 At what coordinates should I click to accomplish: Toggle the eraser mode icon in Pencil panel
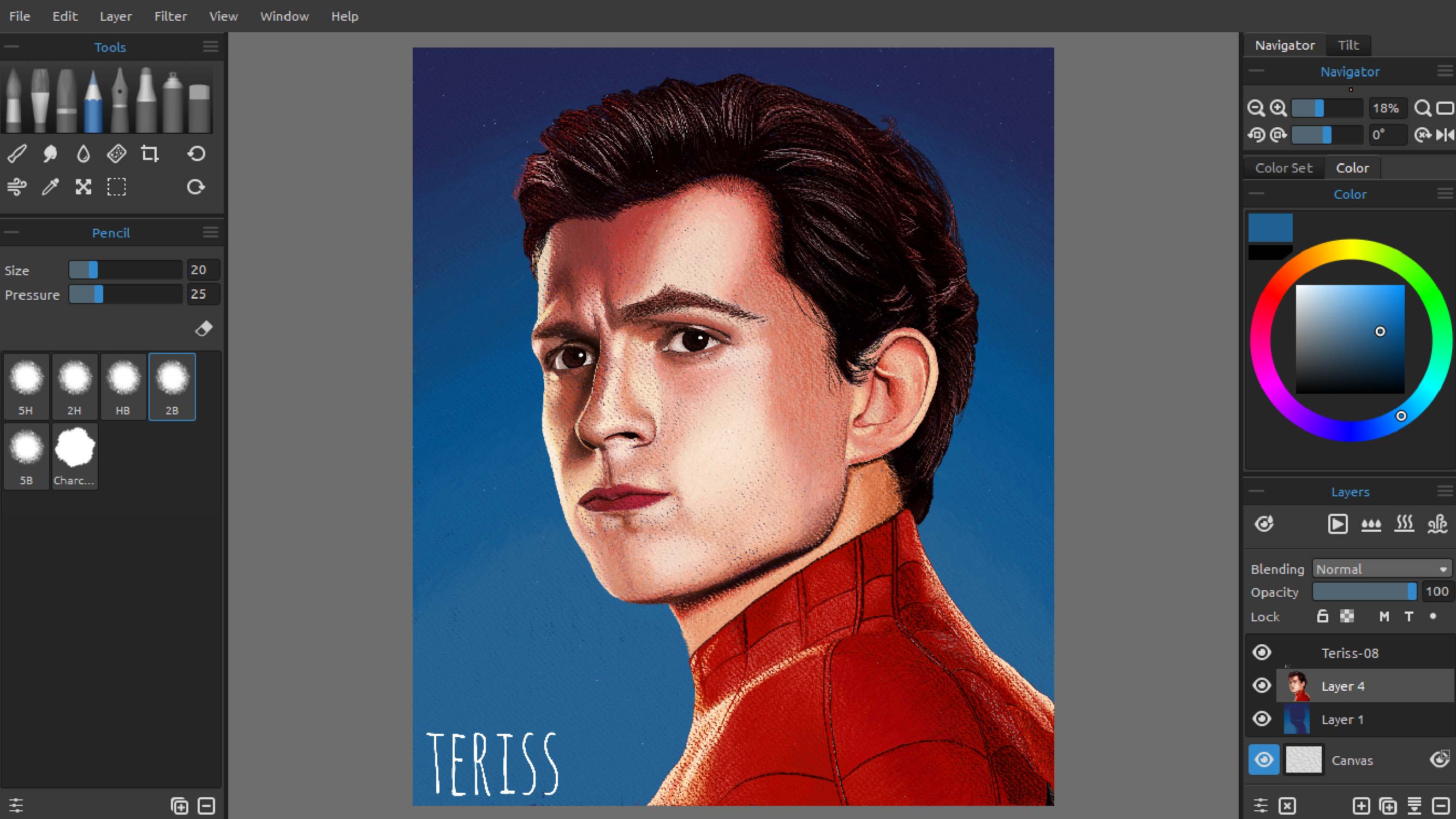point(204,328)
